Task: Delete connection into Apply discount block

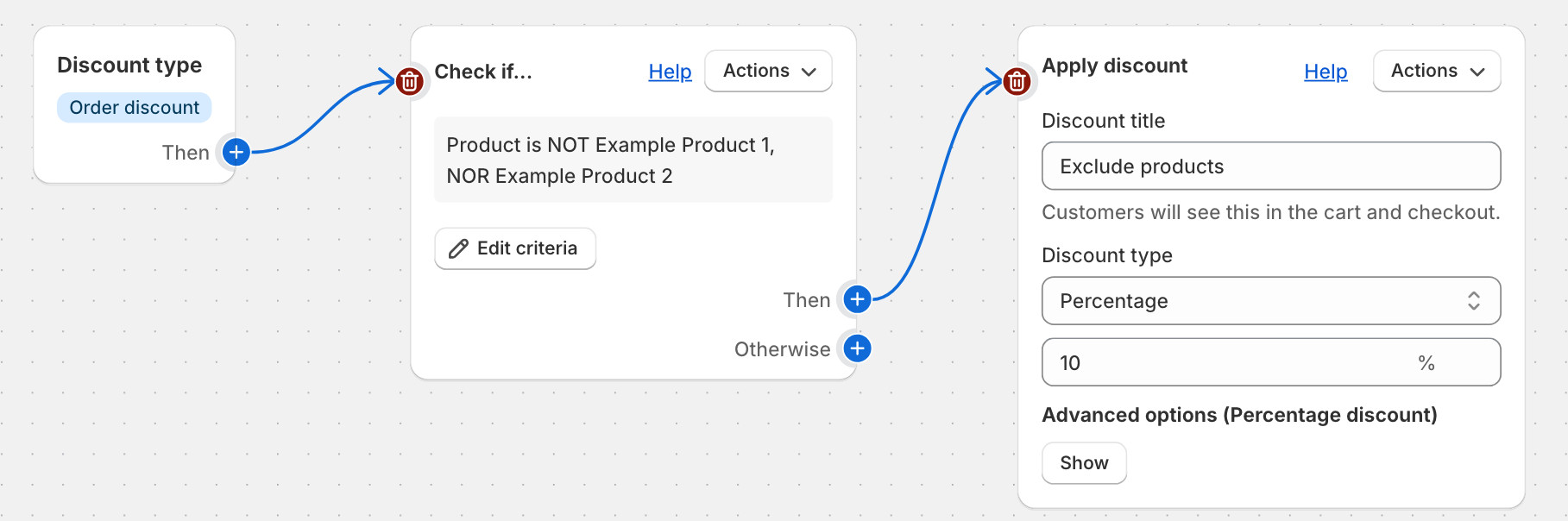Action: tap(1017, 81)
